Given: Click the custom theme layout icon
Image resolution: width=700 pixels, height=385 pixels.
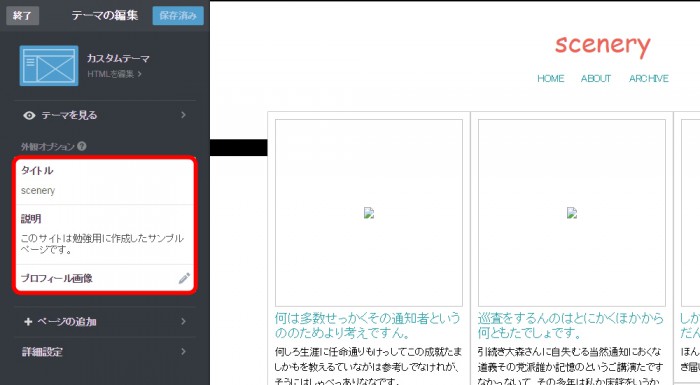Looking at the screenshot, I should (49, 66).
